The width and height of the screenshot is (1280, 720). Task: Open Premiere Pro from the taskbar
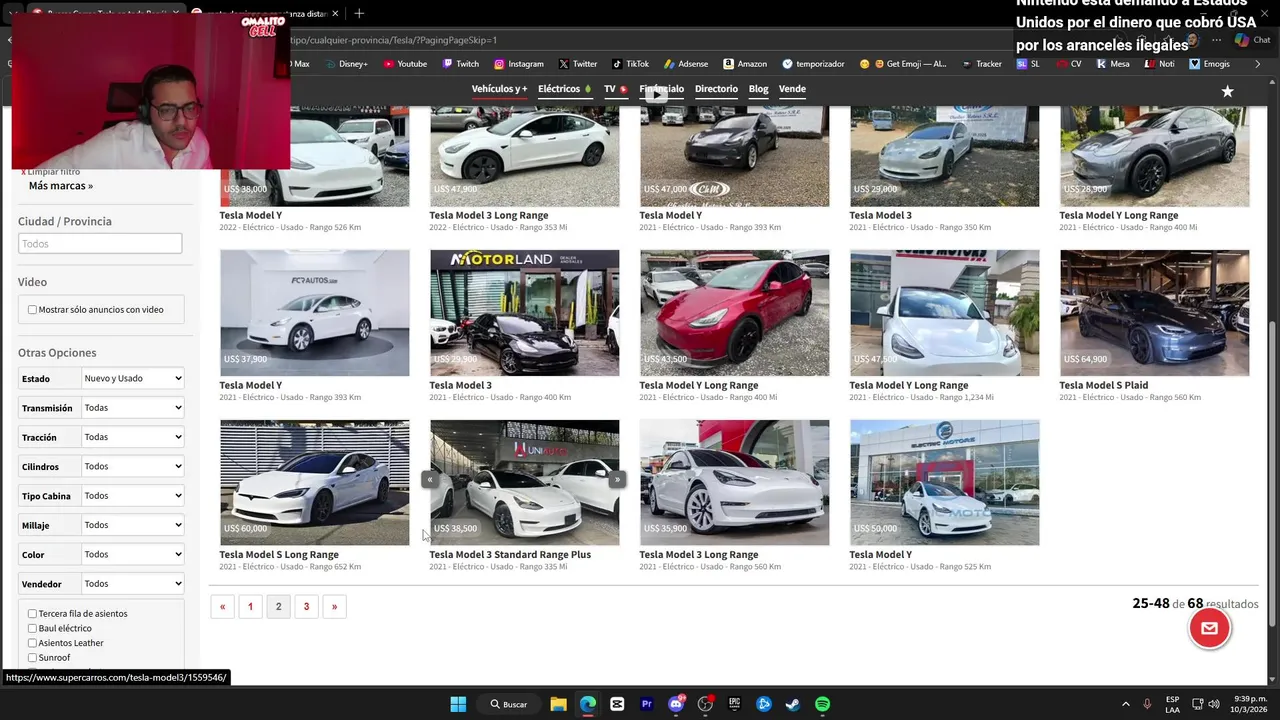tap(646, 704)
